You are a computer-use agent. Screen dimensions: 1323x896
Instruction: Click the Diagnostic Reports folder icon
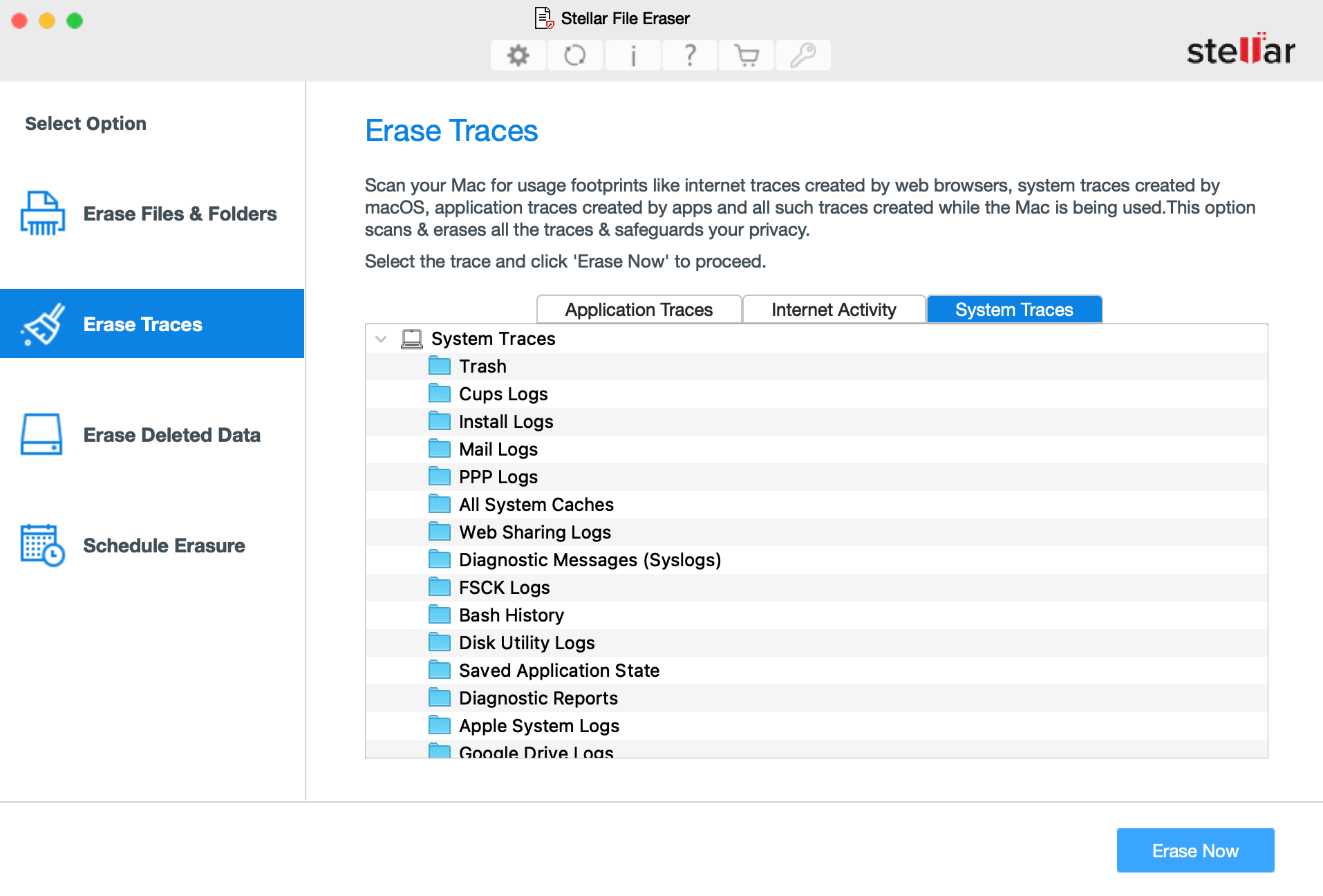[440, 698]
